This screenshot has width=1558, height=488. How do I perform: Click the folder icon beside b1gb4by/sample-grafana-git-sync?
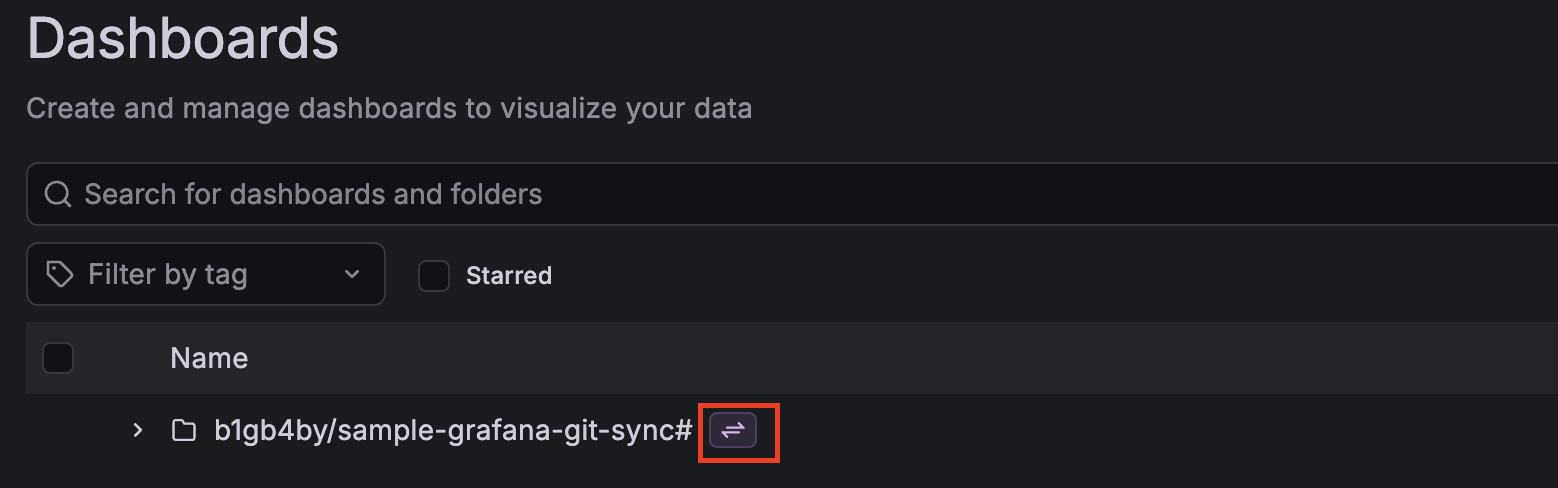tap(183, 431)
